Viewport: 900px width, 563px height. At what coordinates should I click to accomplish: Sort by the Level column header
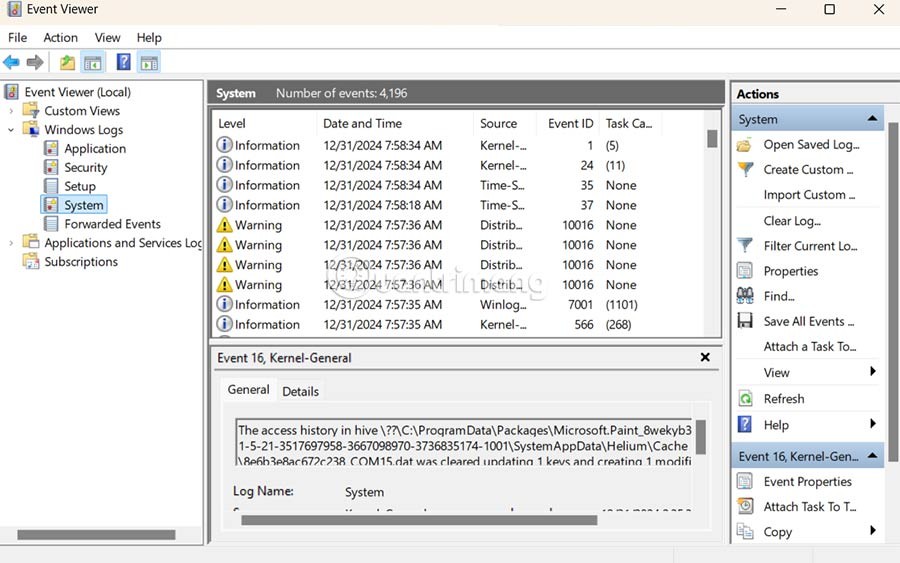(x=265, y=123)
